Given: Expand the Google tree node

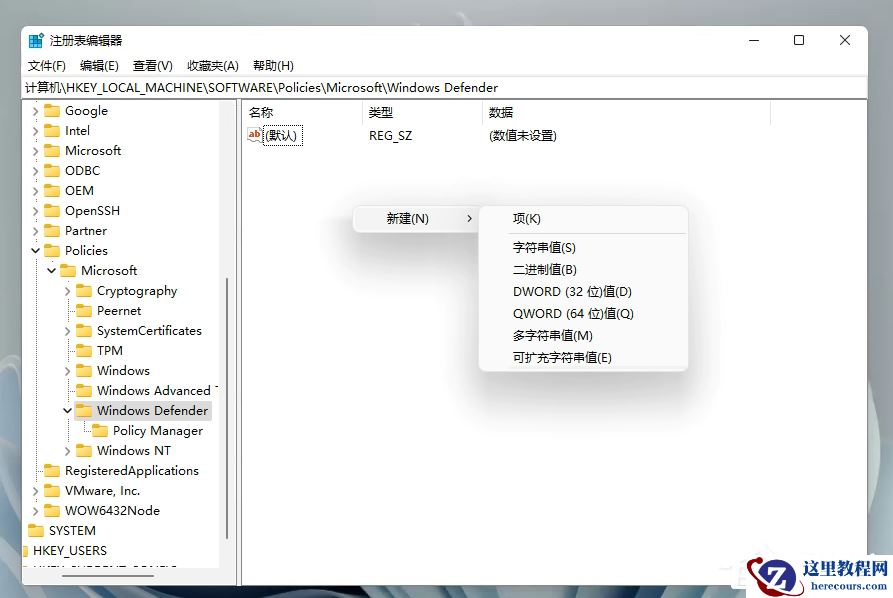Looking at the screenshot, I should point(34,110).
